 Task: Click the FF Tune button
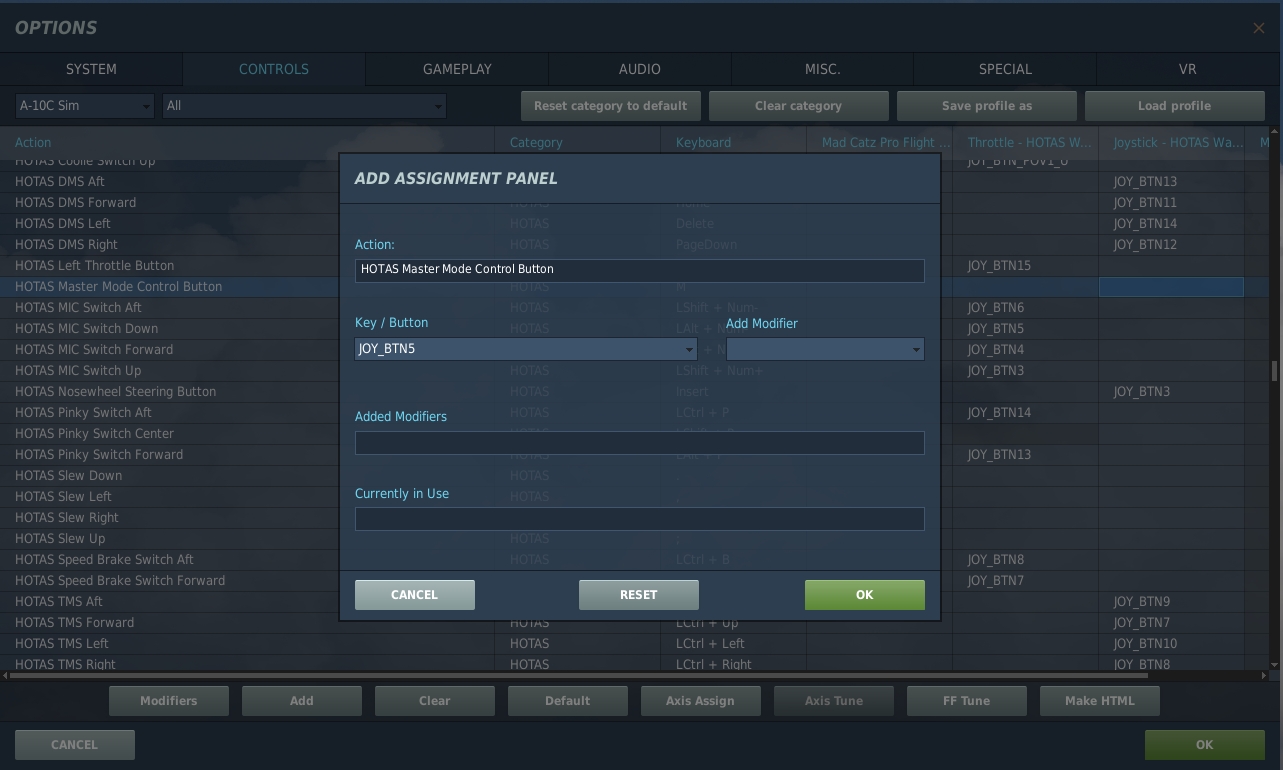pyautogui.click(x=967, y=701)
